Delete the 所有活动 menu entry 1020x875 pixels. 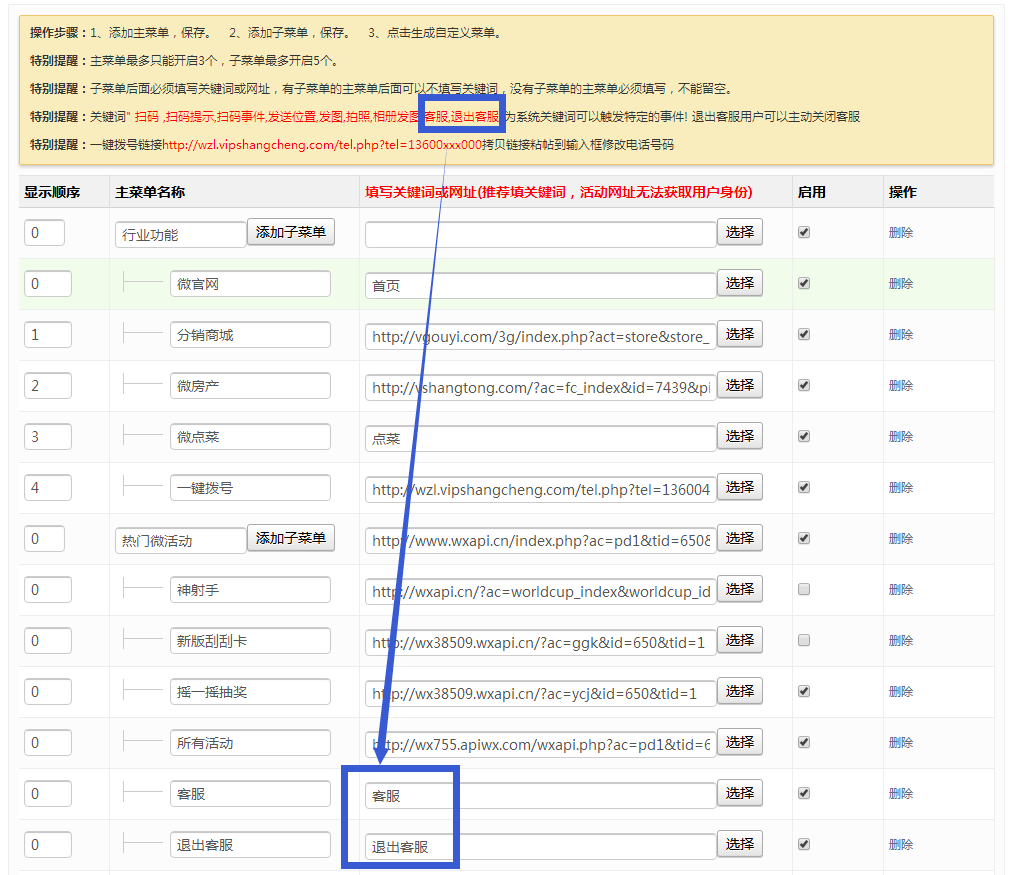tap(900, 743)
